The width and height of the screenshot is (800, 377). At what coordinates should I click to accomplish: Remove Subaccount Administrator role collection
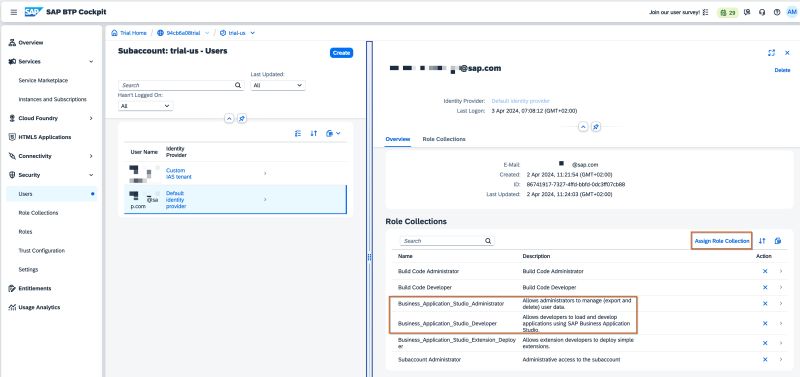[765, 360]
